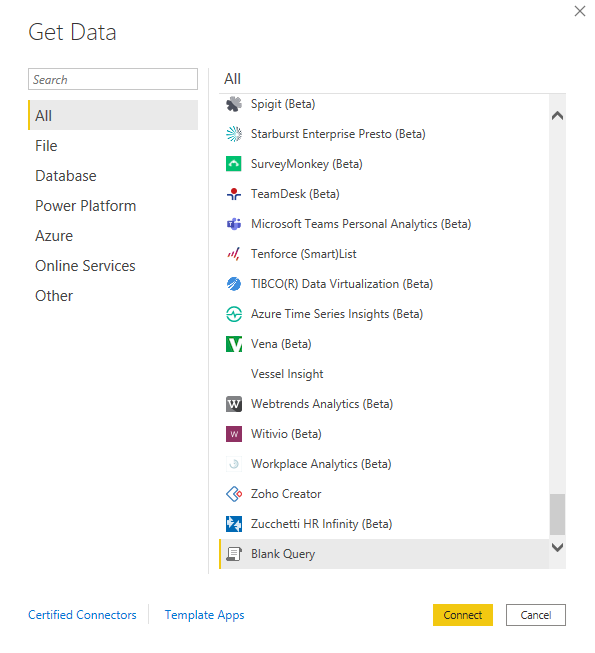595x653 pixels.
Task: Click the connector list scroll-up arrow
Action: tap(557, 116)
